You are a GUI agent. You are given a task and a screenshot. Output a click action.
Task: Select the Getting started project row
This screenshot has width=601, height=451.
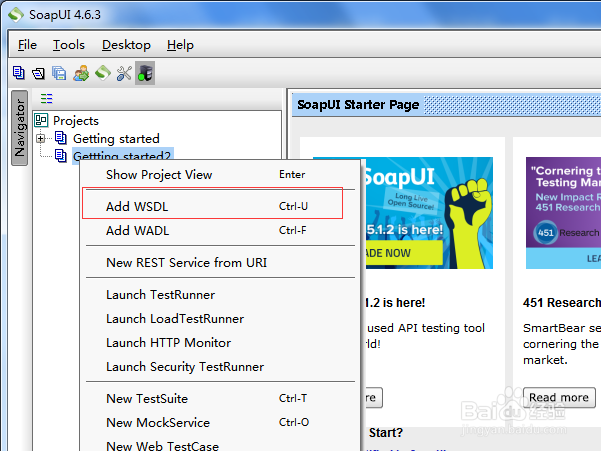(116, 138)
